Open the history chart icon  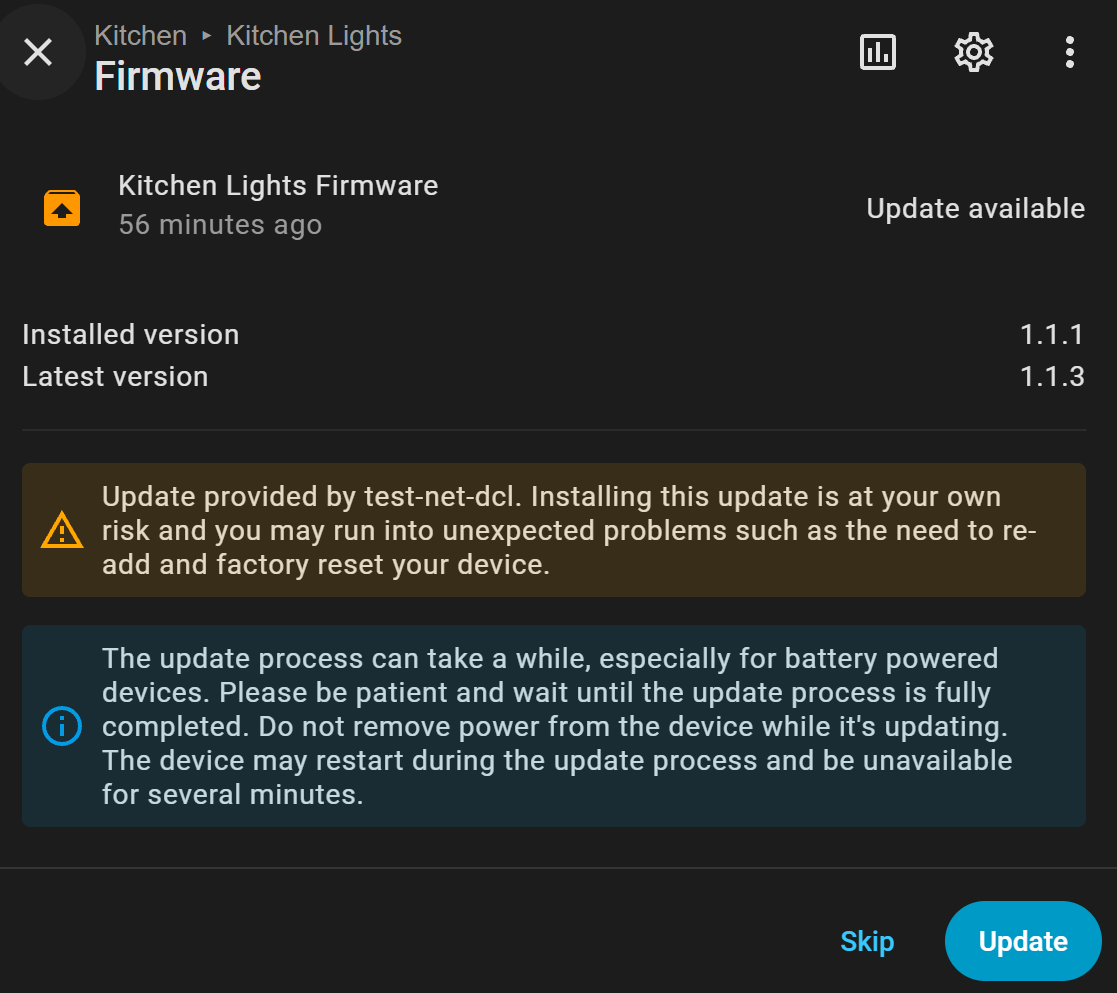coord(878,52)
